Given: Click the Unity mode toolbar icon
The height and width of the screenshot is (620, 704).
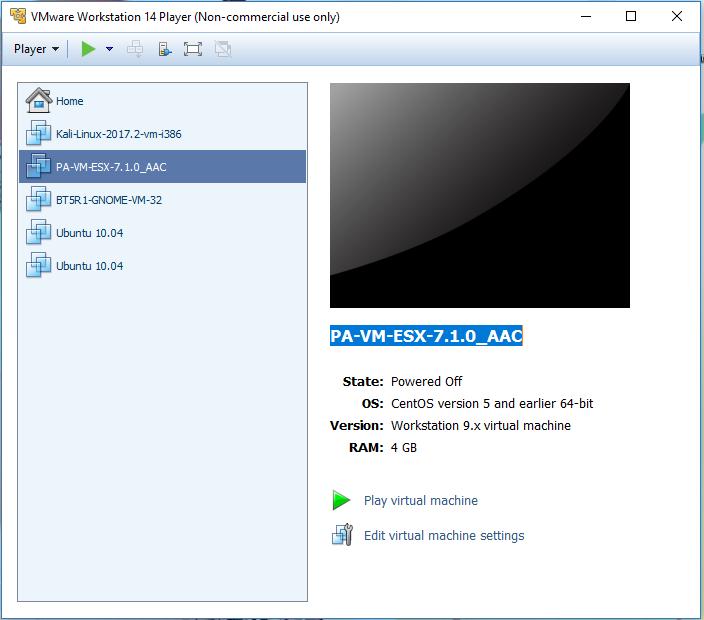Looking at the screenshot, I should (222, 48).
